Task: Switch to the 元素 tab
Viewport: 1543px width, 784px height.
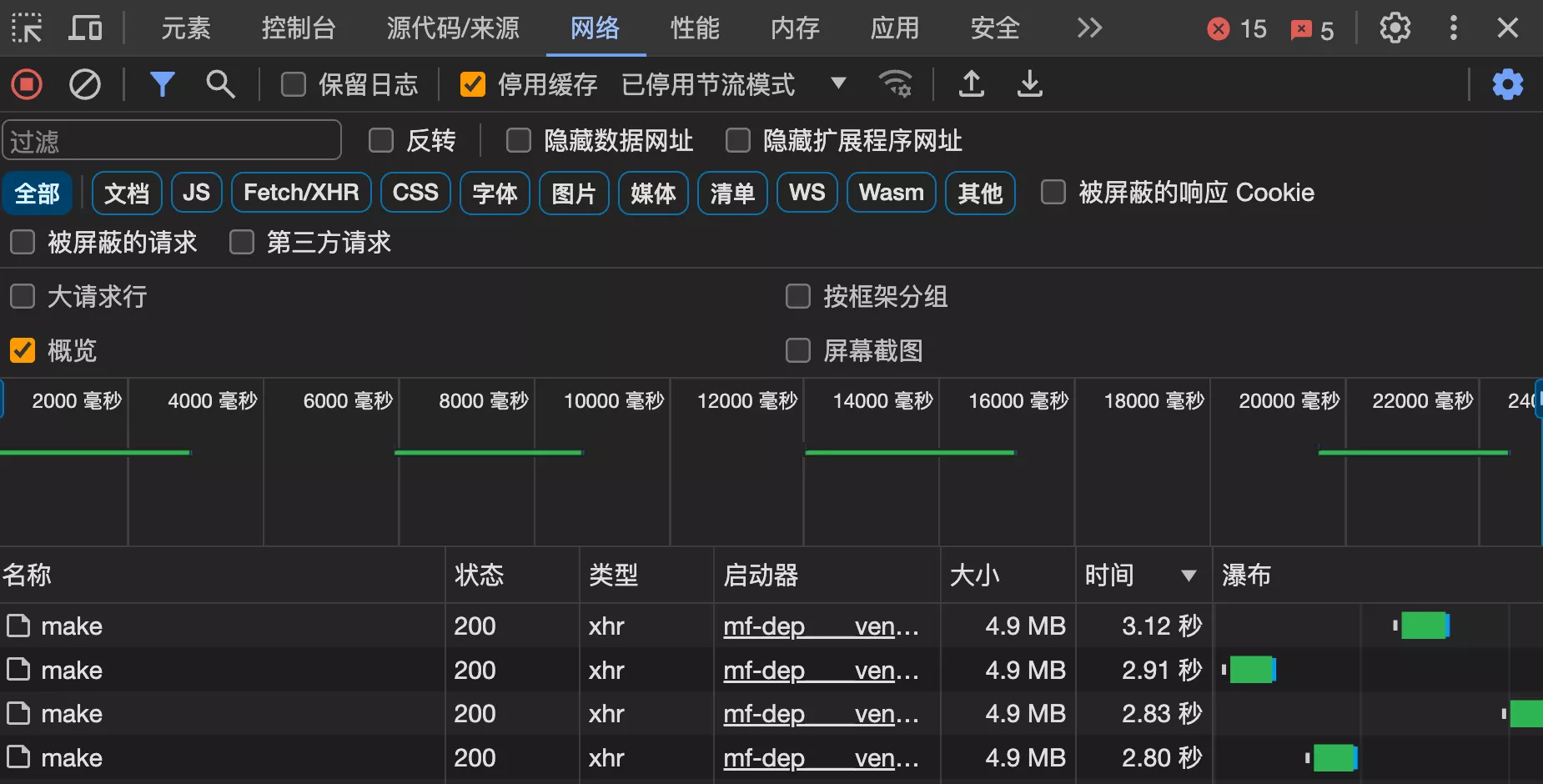Action: [x=186, y=28]
